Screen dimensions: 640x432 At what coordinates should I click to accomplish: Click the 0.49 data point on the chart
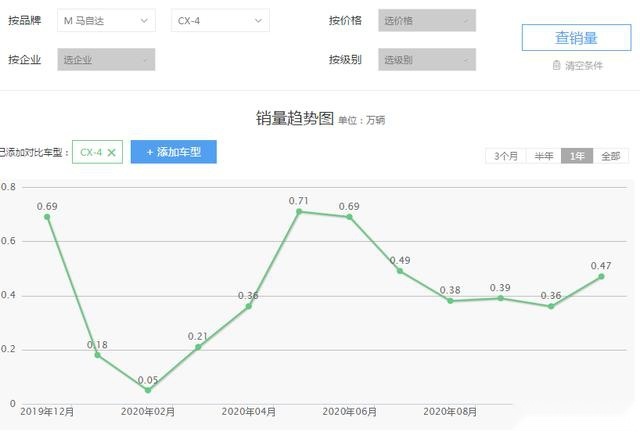[x=400, y=271]
